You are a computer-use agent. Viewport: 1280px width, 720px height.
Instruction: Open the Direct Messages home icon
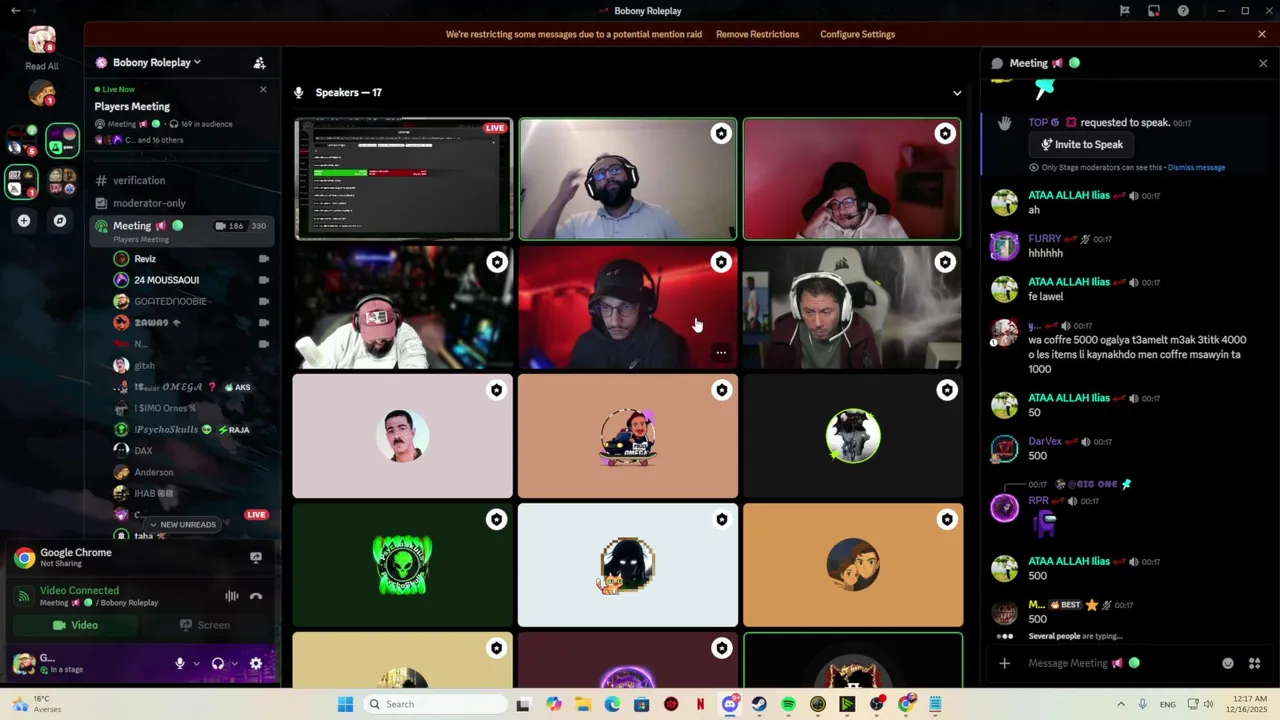(42, 40)
